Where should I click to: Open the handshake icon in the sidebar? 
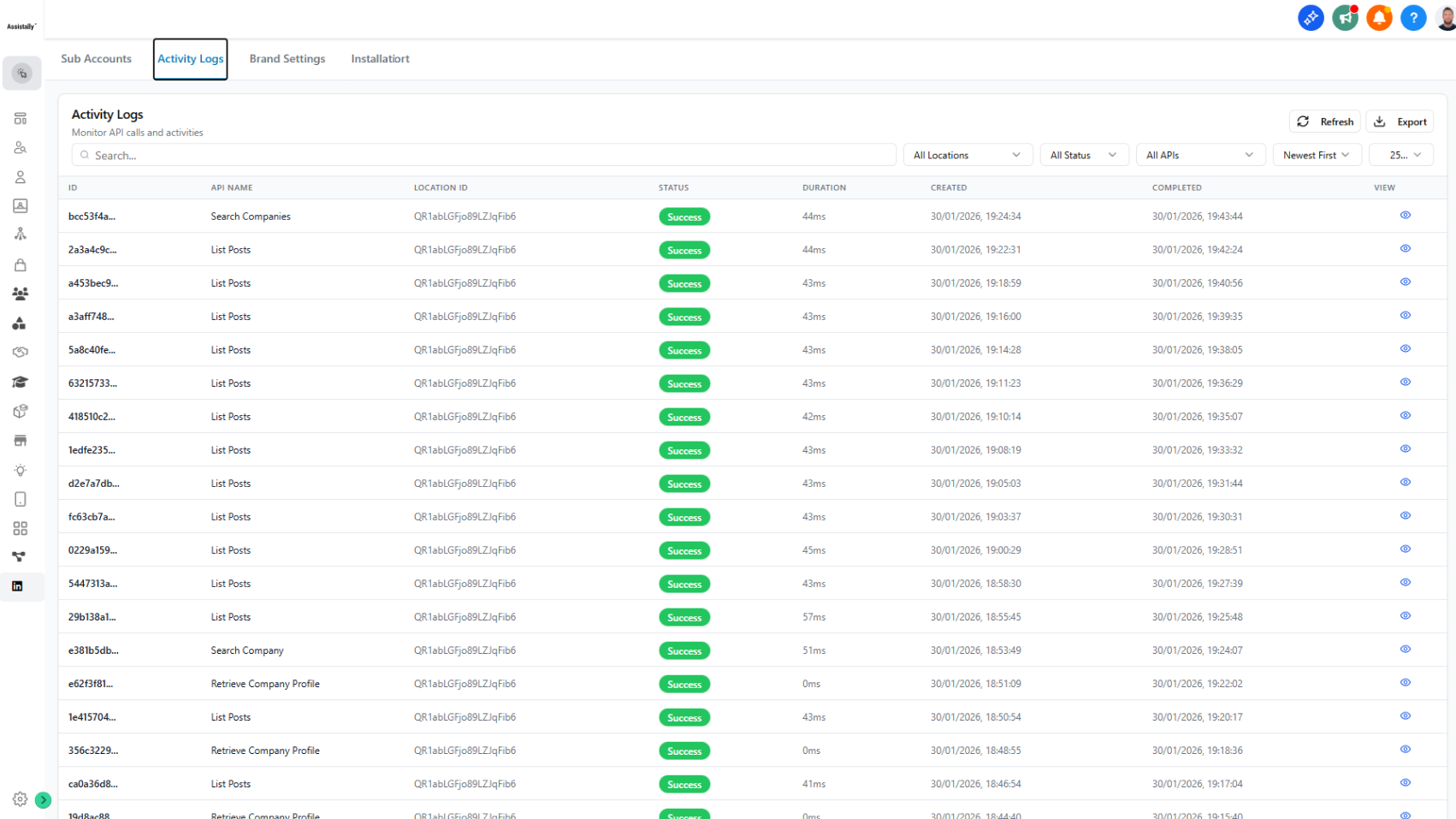(21, 352)
